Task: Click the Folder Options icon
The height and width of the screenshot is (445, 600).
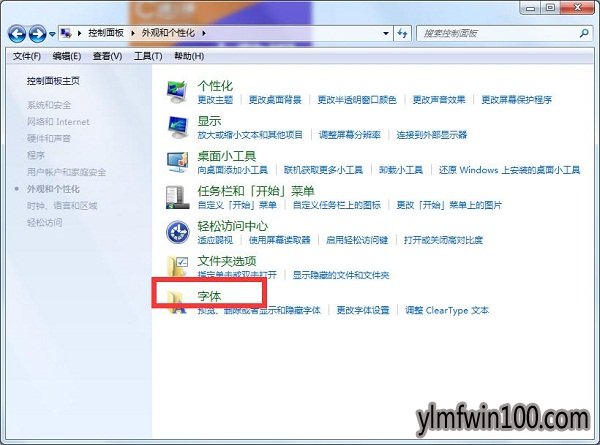Action: click(178, 267)
